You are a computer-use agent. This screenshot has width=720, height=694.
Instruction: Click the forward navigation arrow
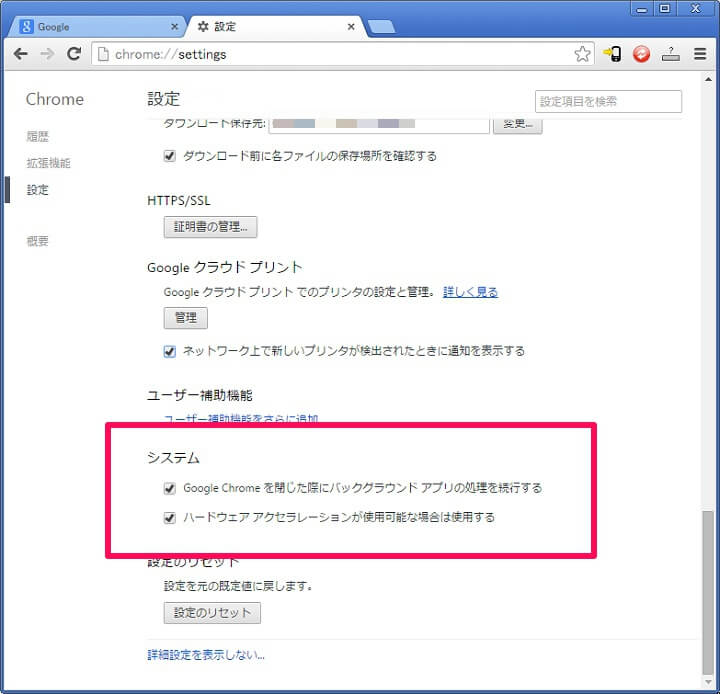click(x=47, y=54)
